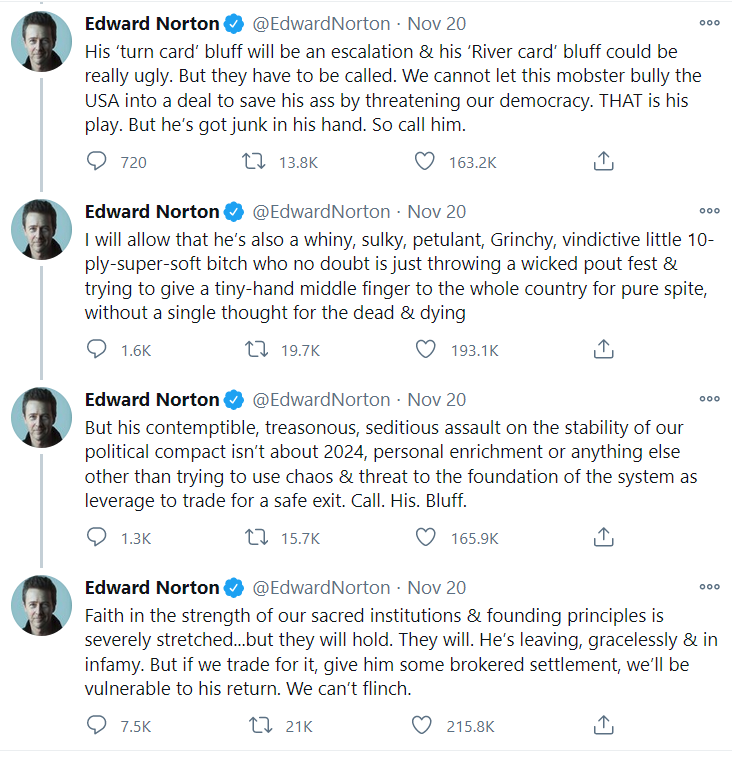732x757 pixels.
Task: Like the tweet with 163.2K likes
Action: (x=425, y=161)
